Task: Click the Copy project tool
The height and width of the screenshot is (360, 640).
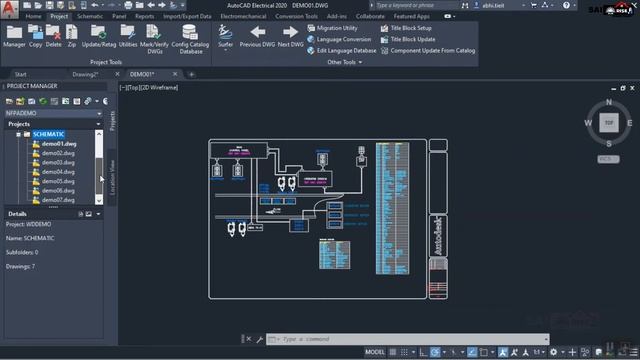Action: tap(36, 36)
